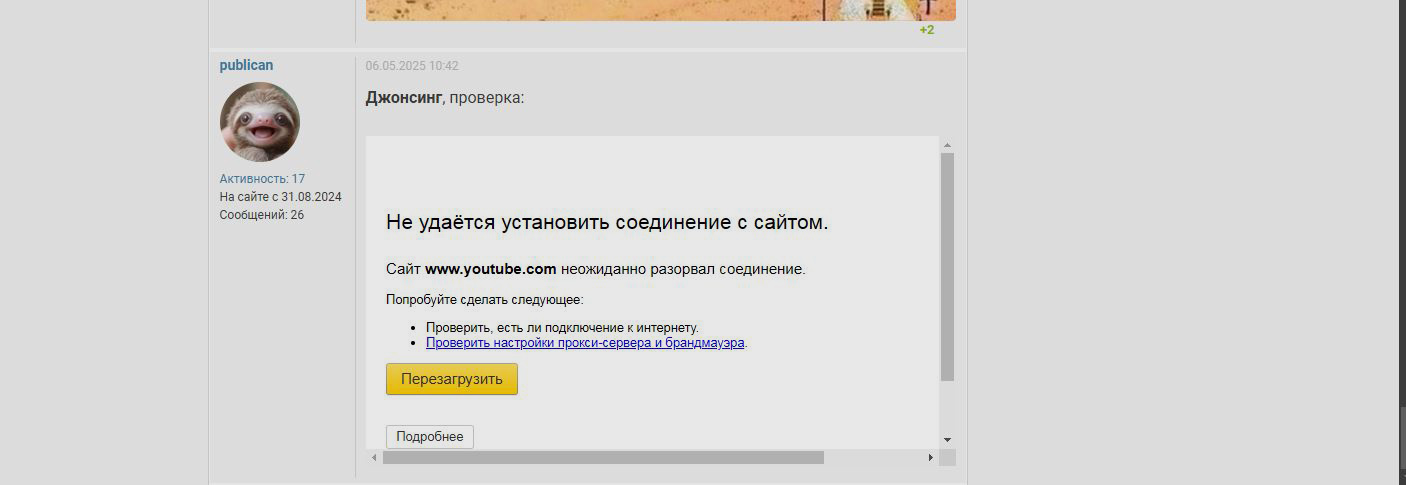
Task: Click the embedded frame's scroll-up arrow
Action: tap(947, 145)
